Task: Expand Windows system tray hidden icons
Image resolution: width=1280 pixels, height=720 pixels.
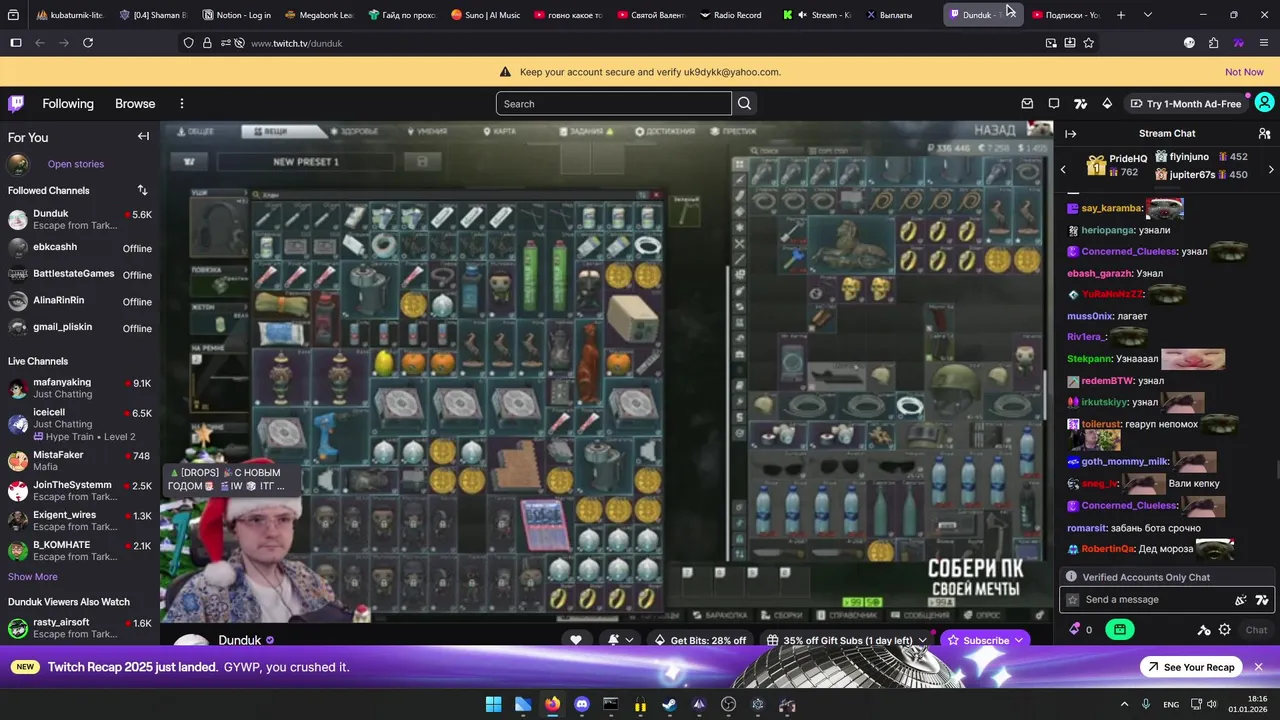Action: pyautogui.click(x=1124, y=705)
